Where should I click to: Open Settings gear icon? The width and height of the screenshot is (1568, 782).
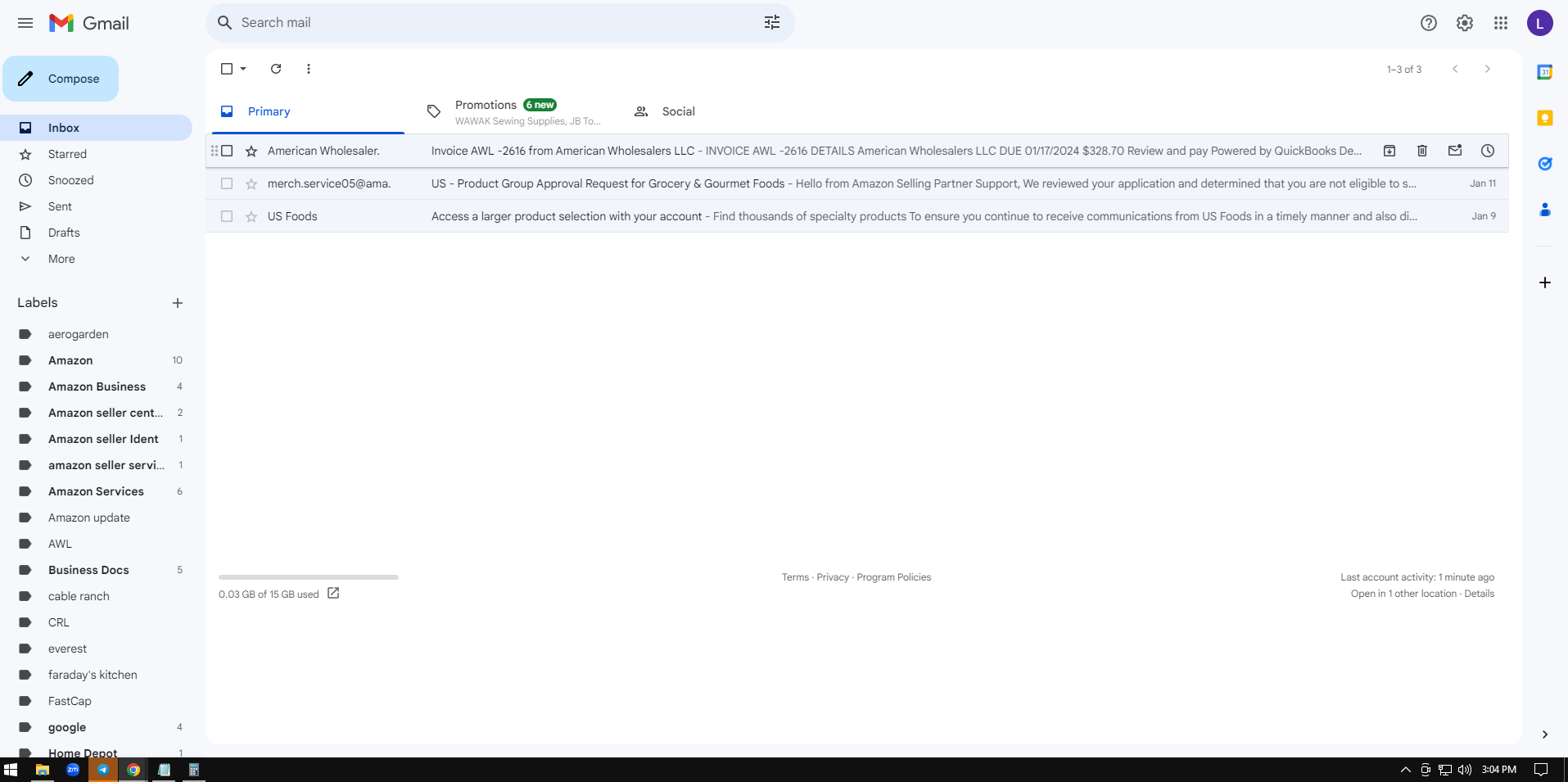click(1465, 23)
